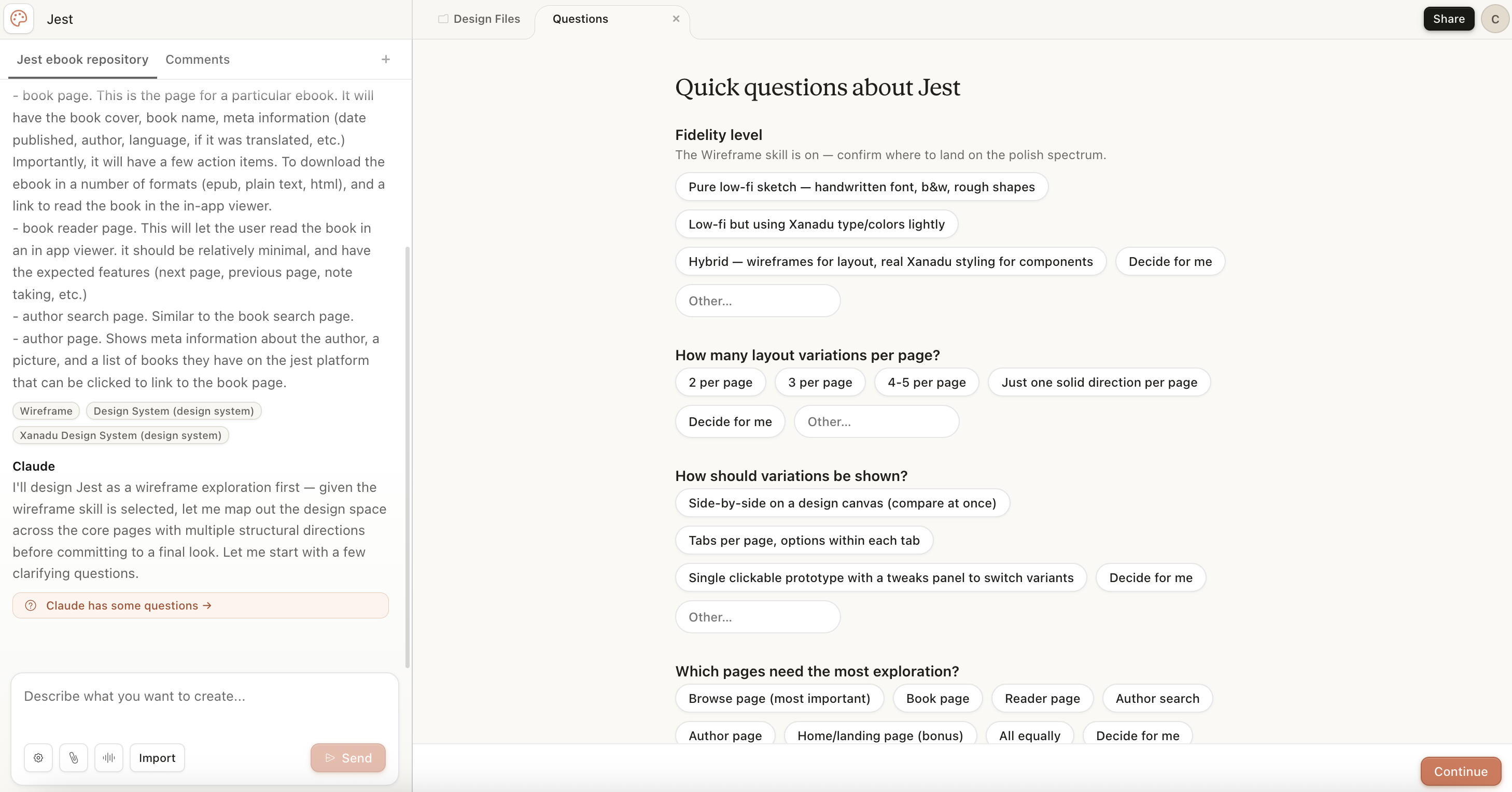Pick Decide for me under variations shown
Screen dimensions: 1512x792
click(1151, 577)
